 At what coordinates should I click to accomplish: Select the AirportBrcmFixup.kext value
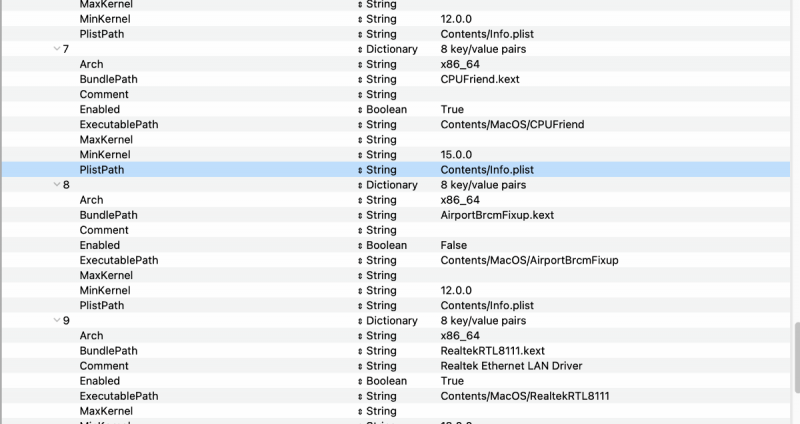click(x=497, y=215)
